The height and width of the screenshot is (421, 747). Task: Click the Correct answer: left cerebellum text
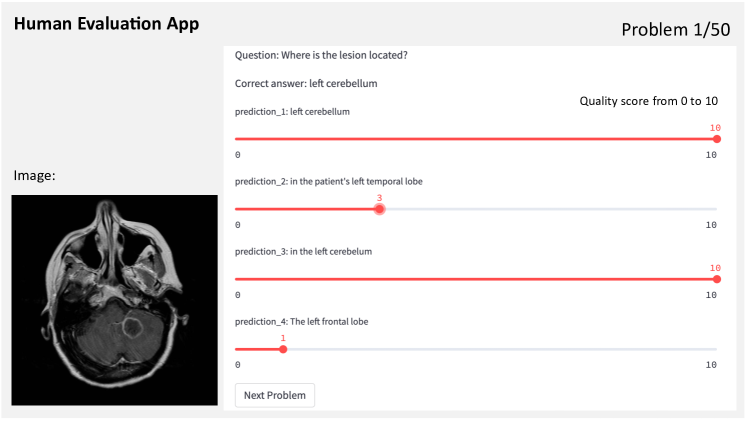pyautogui.click(x=306, y=83)
